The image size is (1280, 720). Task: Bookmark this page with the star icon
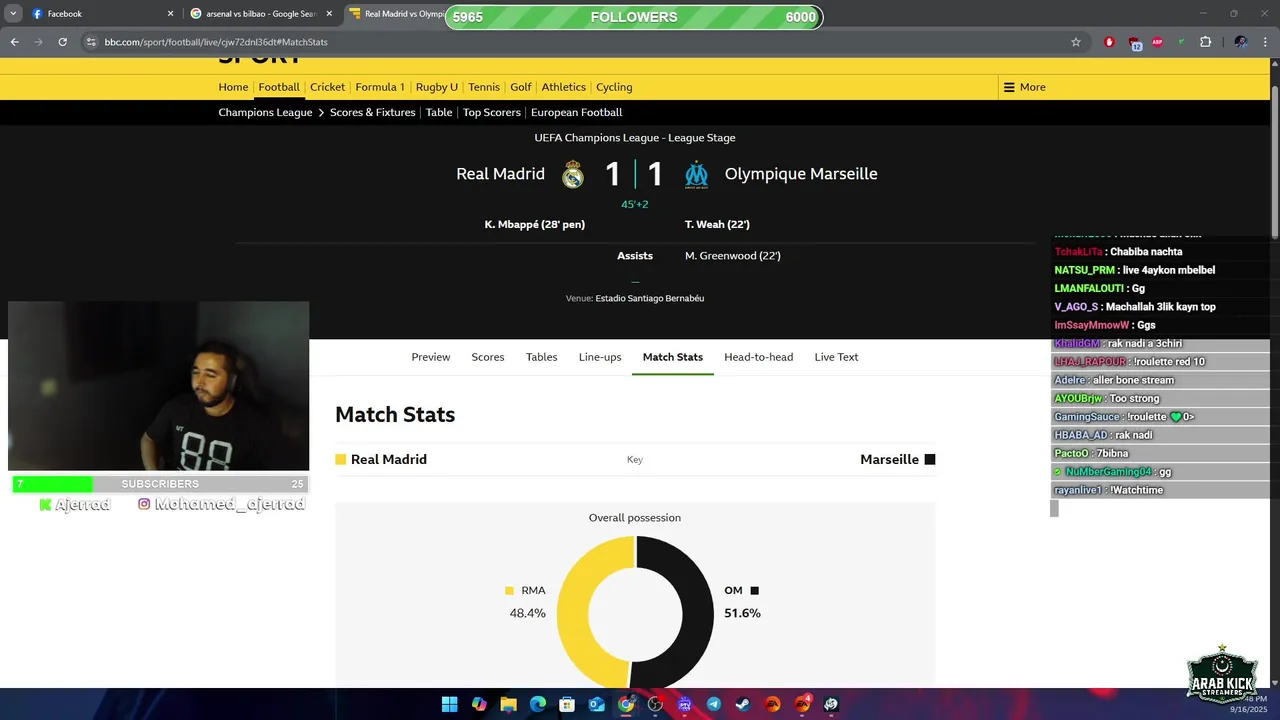click(1076, 42)
